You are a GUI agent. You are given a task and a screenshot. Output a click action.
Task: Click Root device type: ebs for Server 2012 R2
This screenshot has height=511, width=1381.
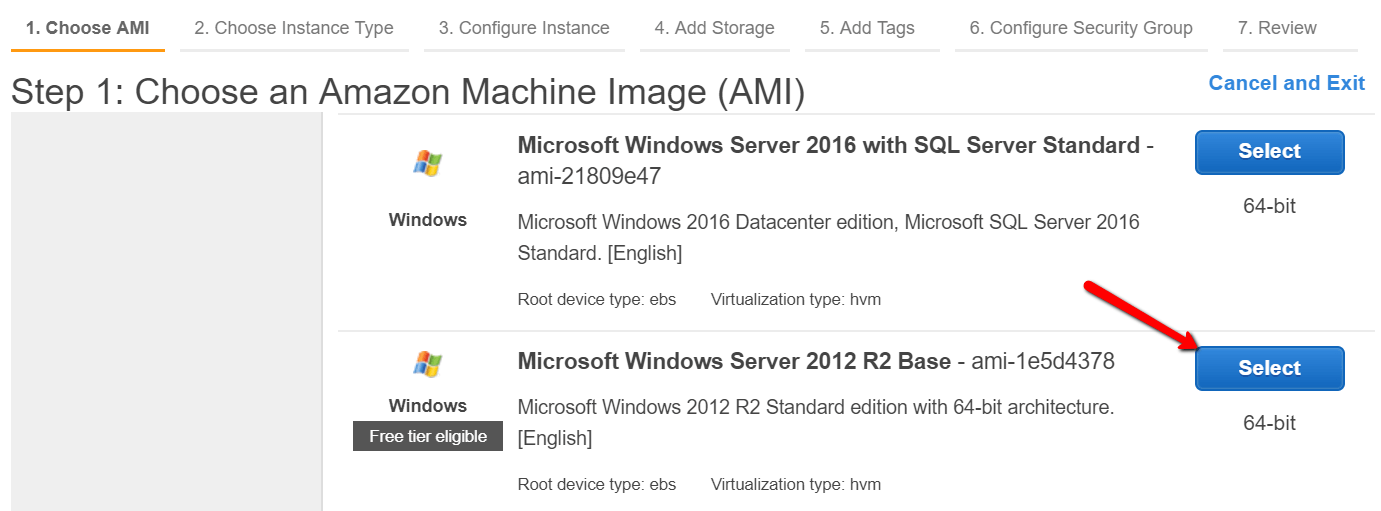[597, 484]
